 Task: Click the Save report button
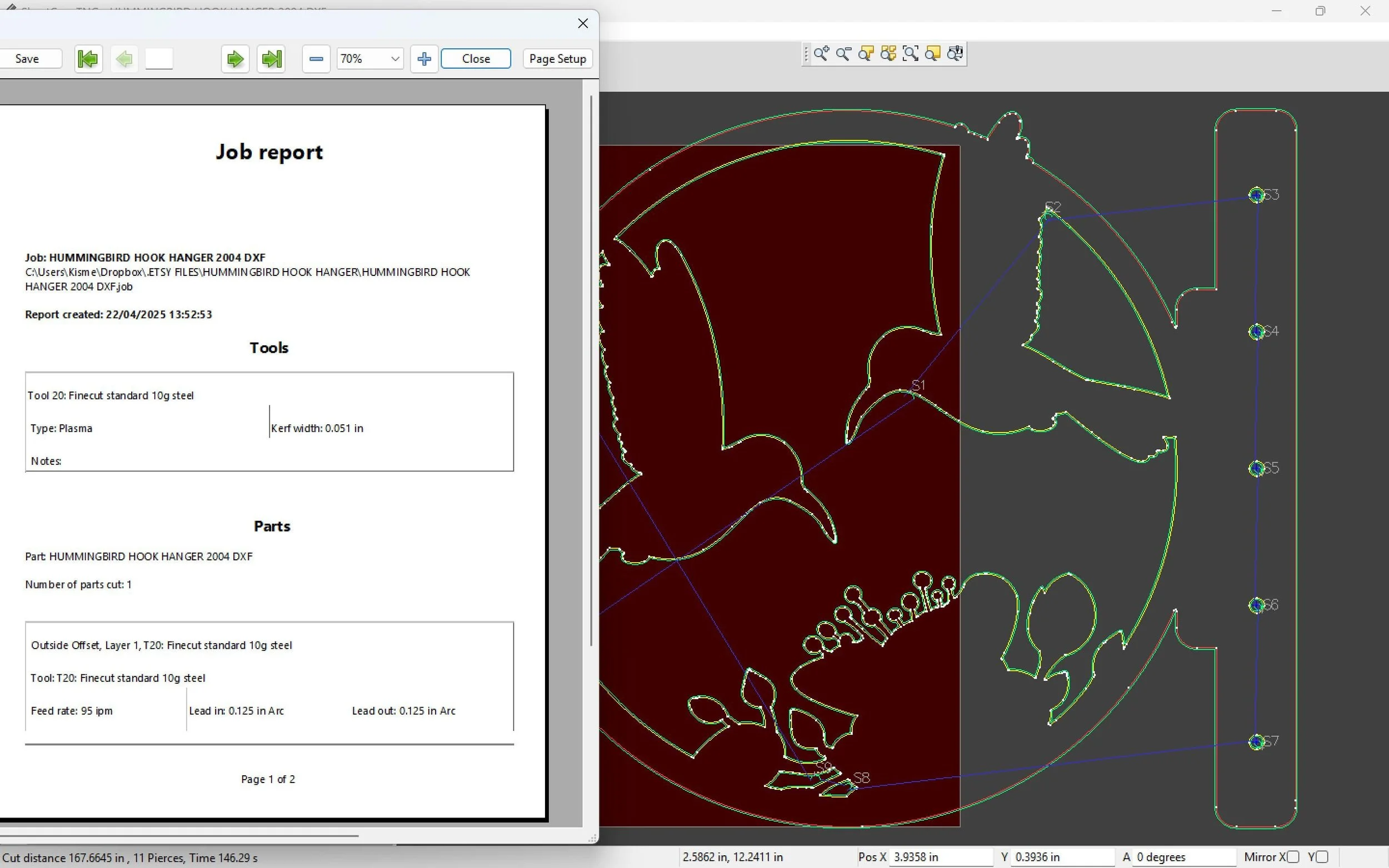pyautogui.click(x=28, y=58)
